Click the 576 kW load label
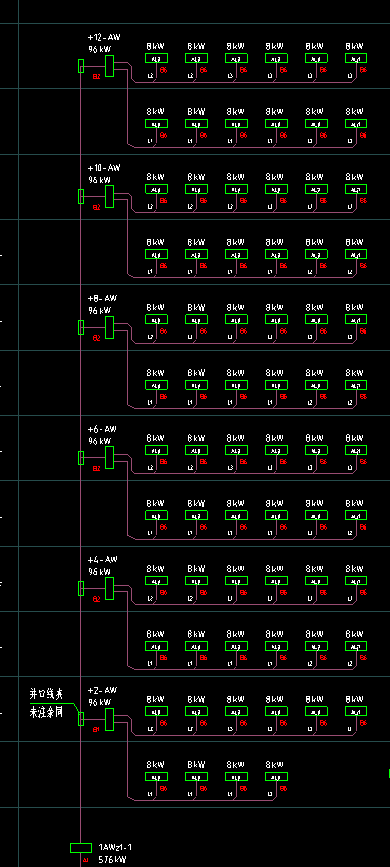 point(112,860)
